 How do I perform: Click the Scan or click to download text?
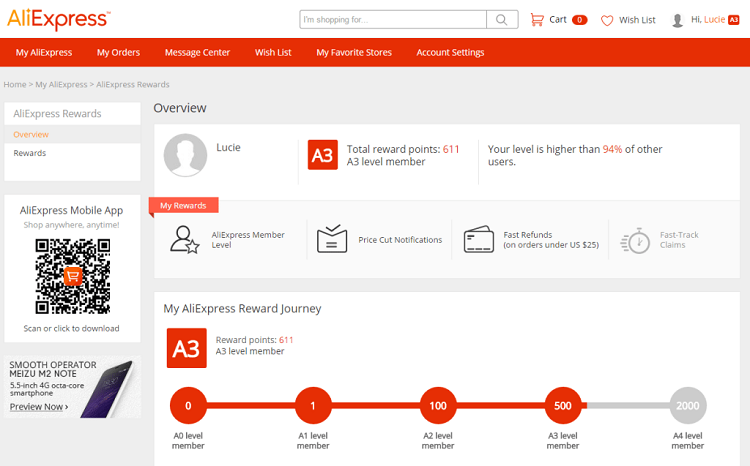[x=71, y=328]
